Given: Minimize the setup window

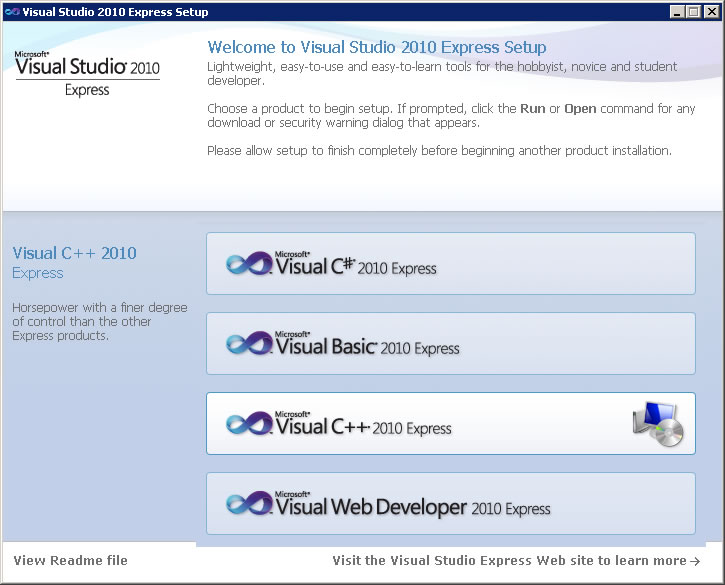Looking at the screenshot, I should coord(677,12).
